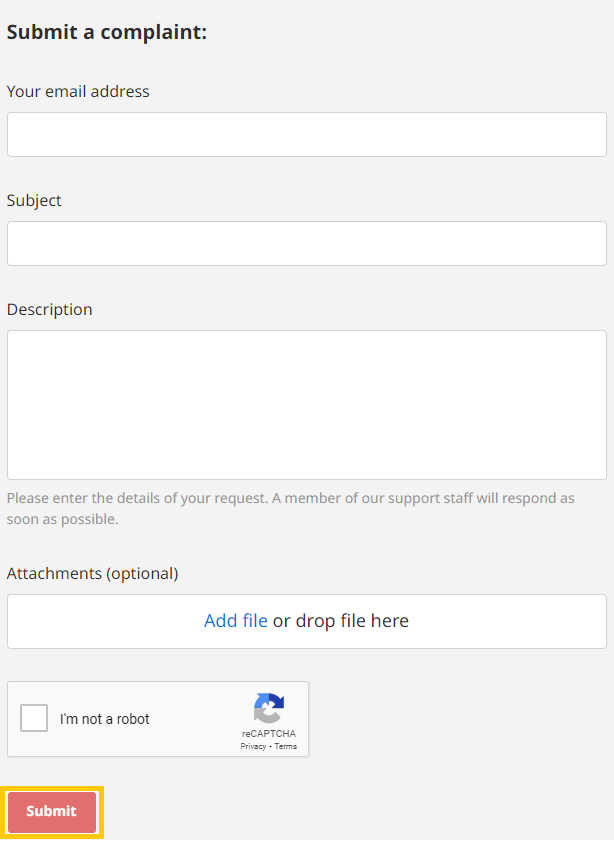The width and height of the screenshot is (614, 843).
Task: Check the "I'm not a robot" checkbox
Action: click(34, 718)
